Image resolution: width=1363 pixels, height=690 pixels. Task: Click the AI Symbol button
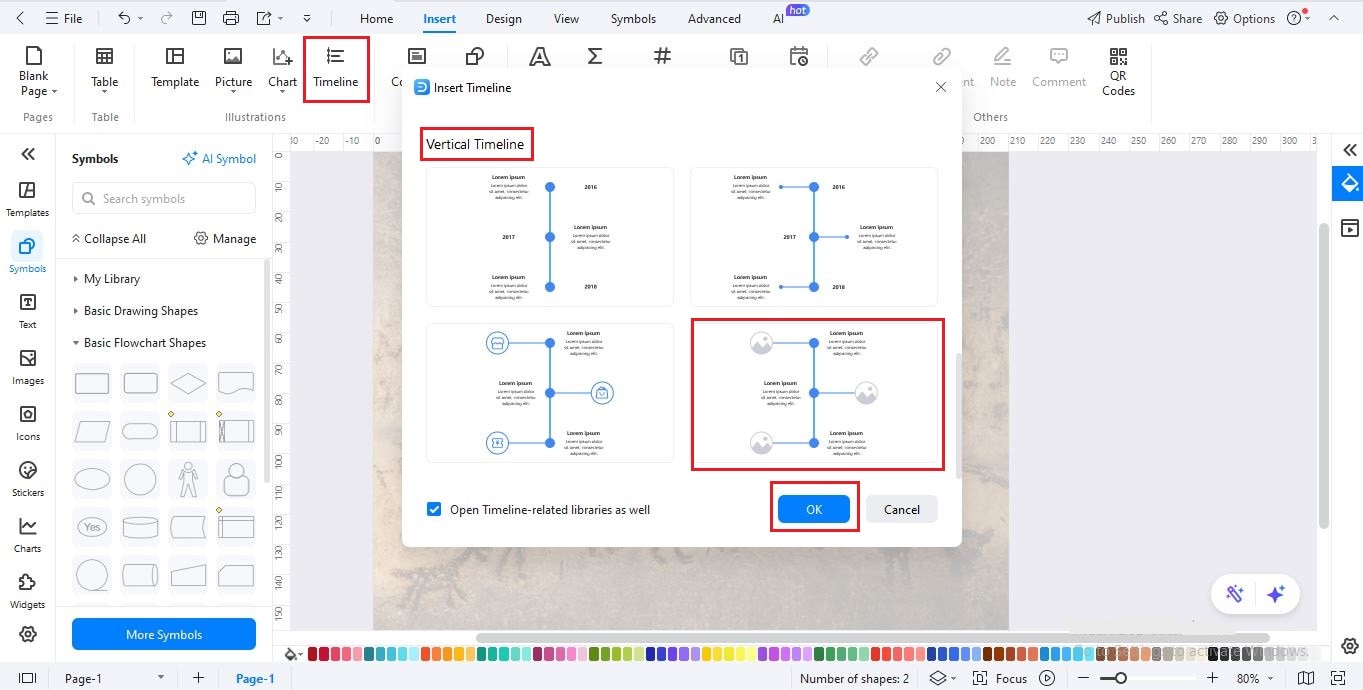[219, 158]
